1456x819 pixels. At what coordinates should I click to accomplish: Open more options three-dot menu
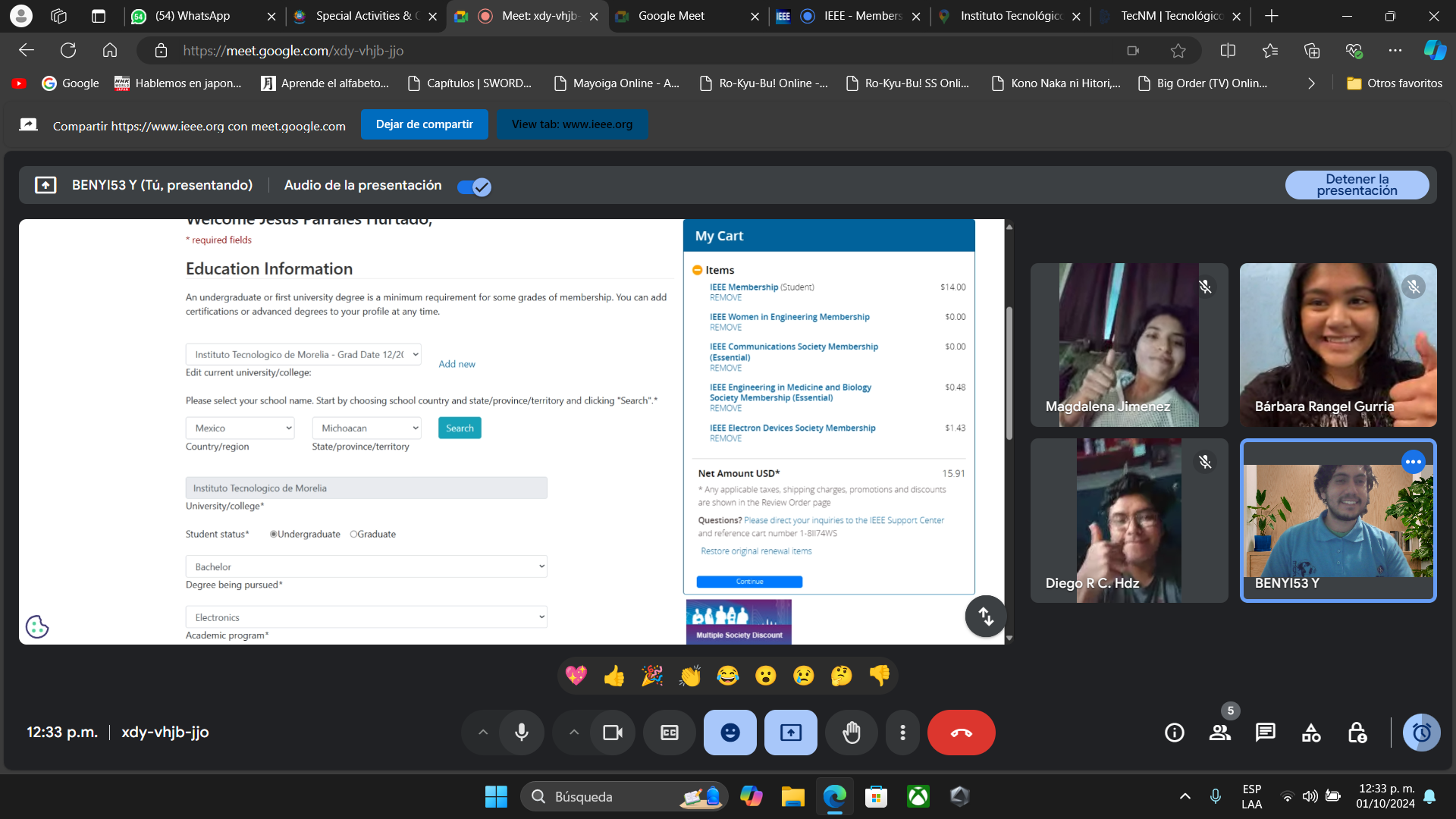click(902, 733)
